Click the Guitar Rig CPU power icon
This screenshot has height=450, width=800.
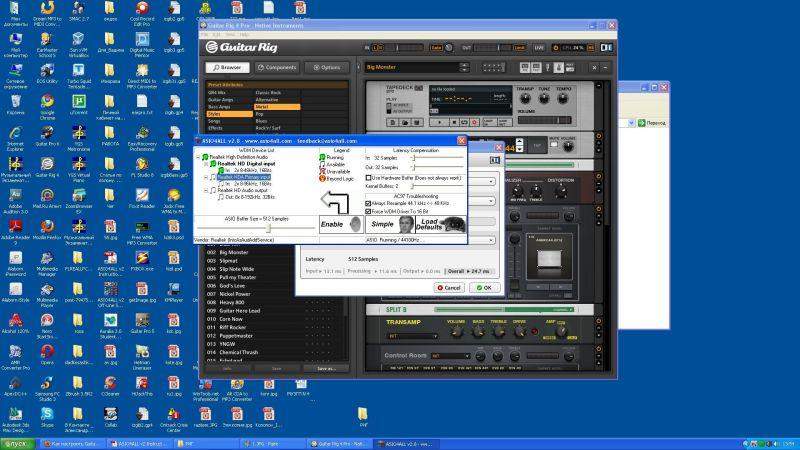pos(556,47)
